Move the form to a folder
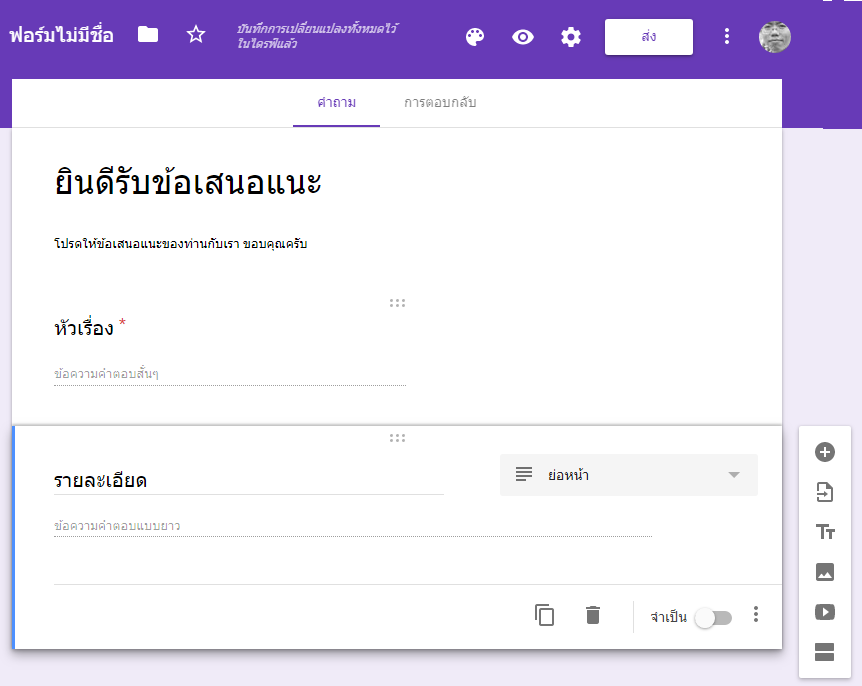 click(x=148, y=35)
